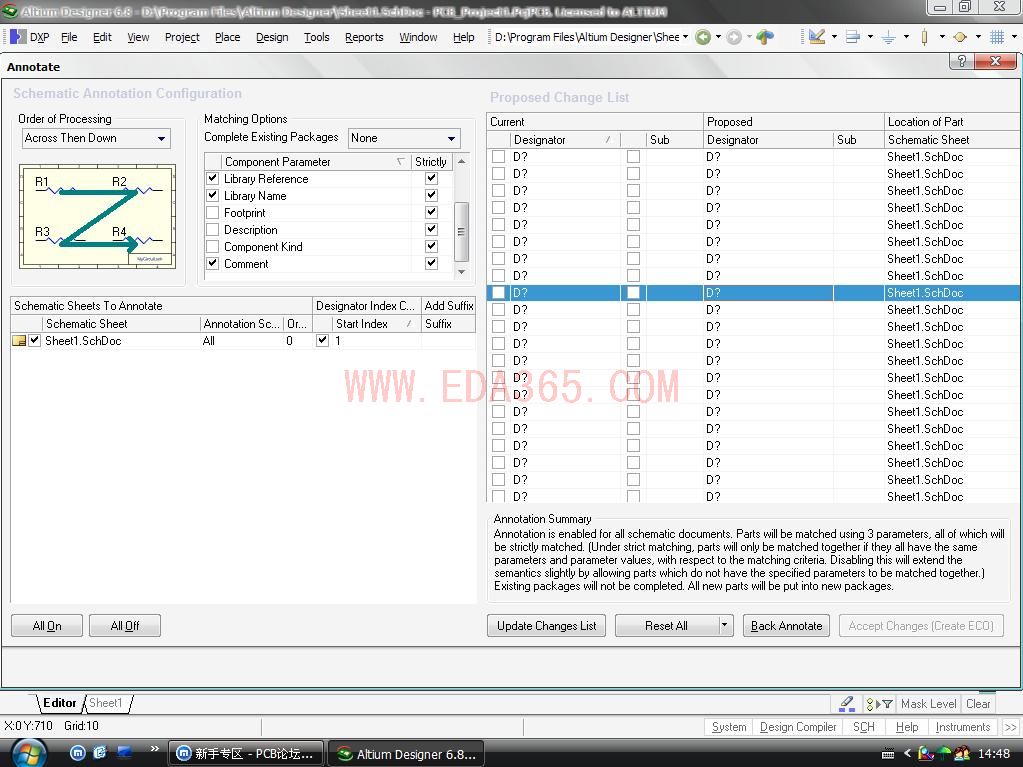This screenshot has height=767, width=1023.
Task: Click the Maxthon browser quick launch icon
Action: [78, 753]
